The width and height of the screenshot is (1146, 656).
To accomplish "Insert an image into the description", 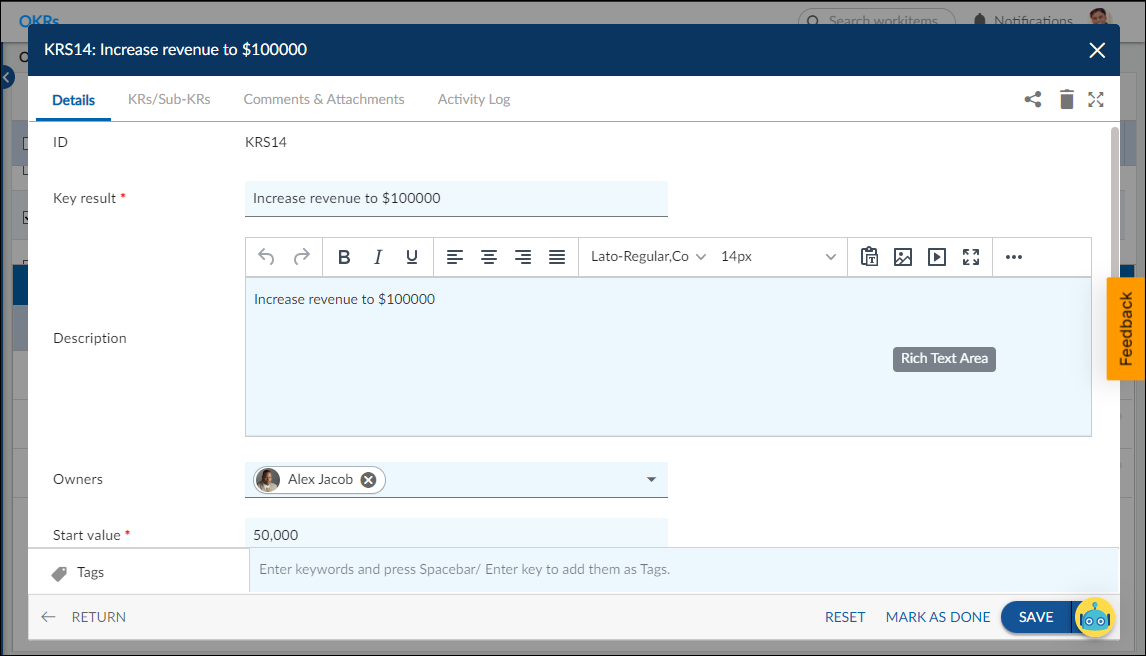I will (x=903, y=257).
